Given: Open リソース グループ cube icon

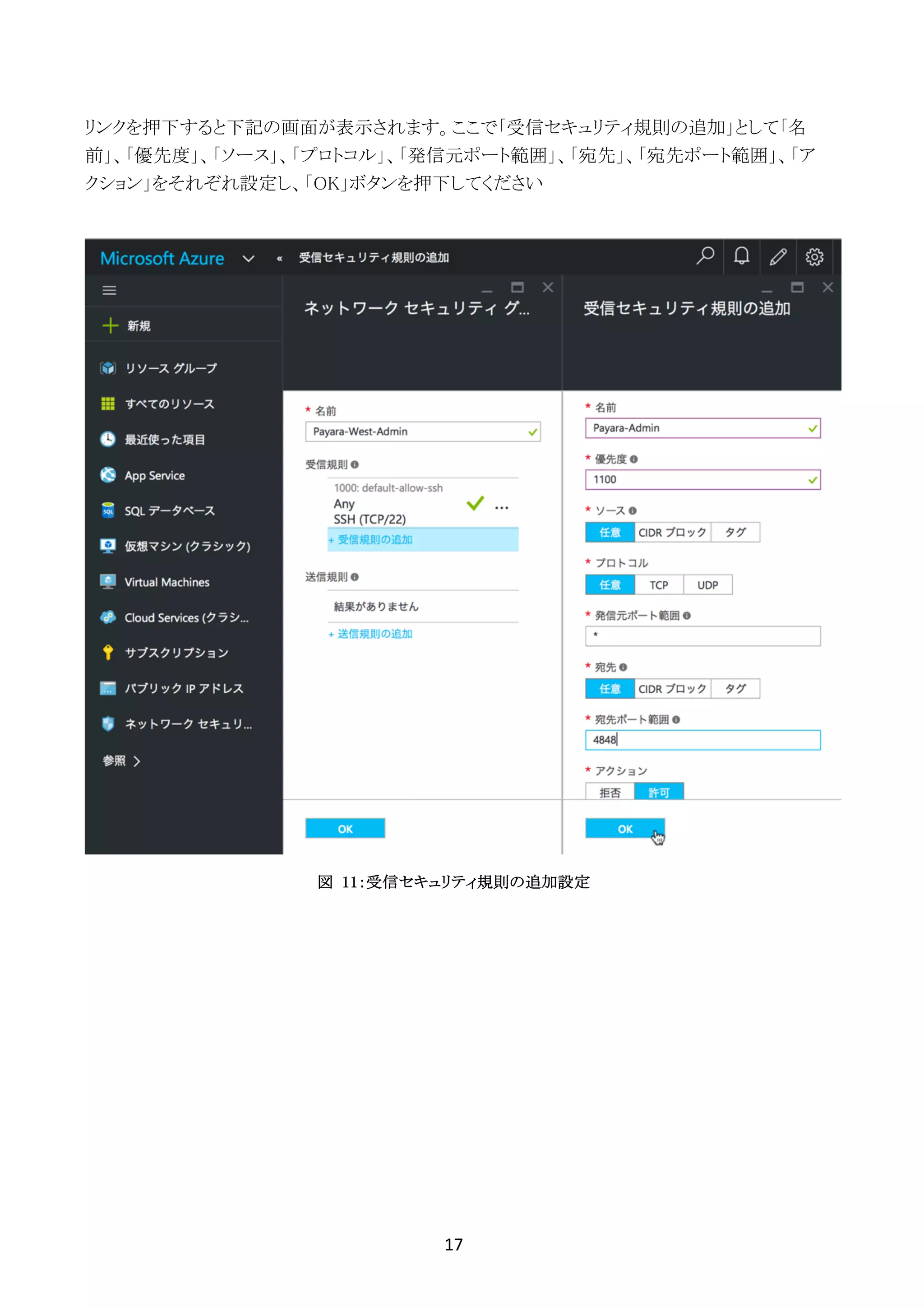Looking at the screenshot, I should 107,368.
